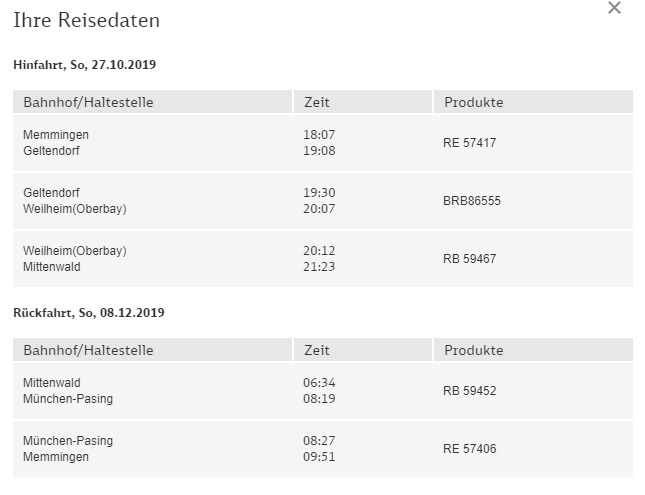Click the 21:23 arrival time
The image size is (645, 495).
point(317,267)
